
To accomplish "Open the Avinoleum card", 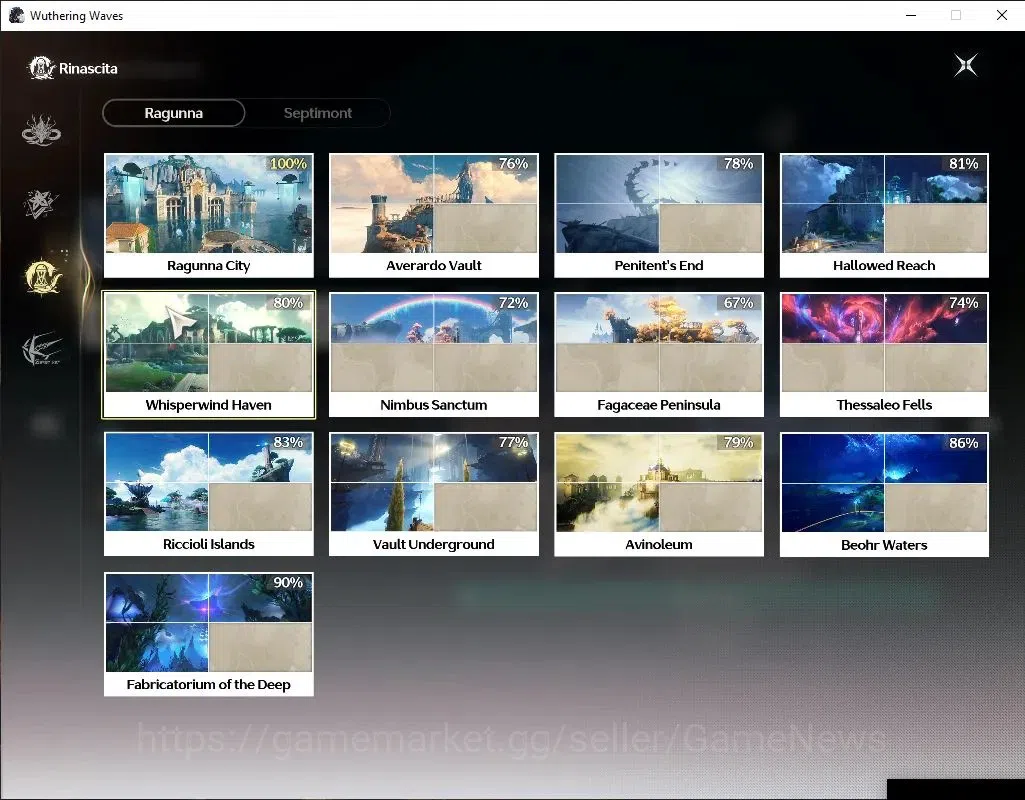I will [x=659, y=494].
